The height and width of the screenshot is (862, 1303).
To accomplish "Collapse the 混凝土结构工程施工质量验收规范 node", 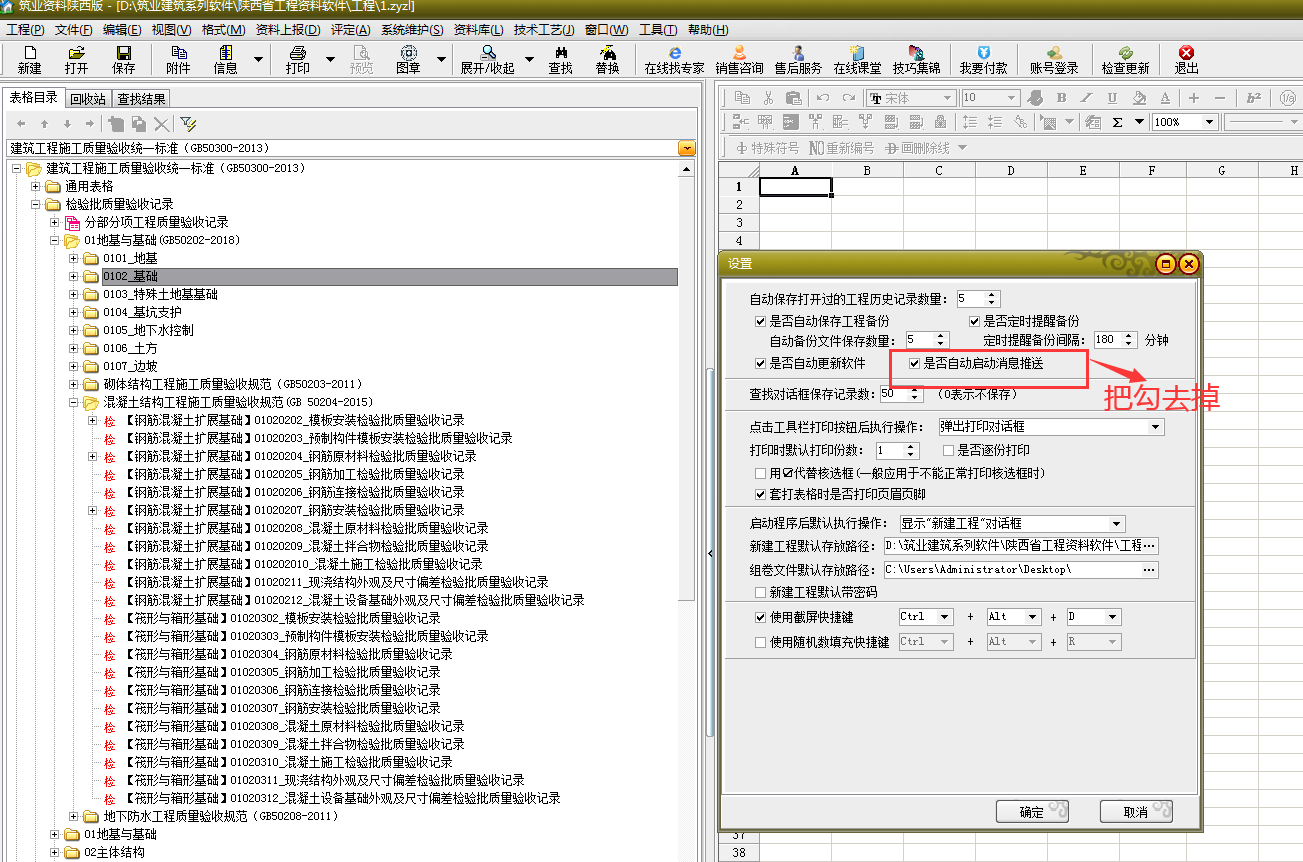I will [74, 402].
